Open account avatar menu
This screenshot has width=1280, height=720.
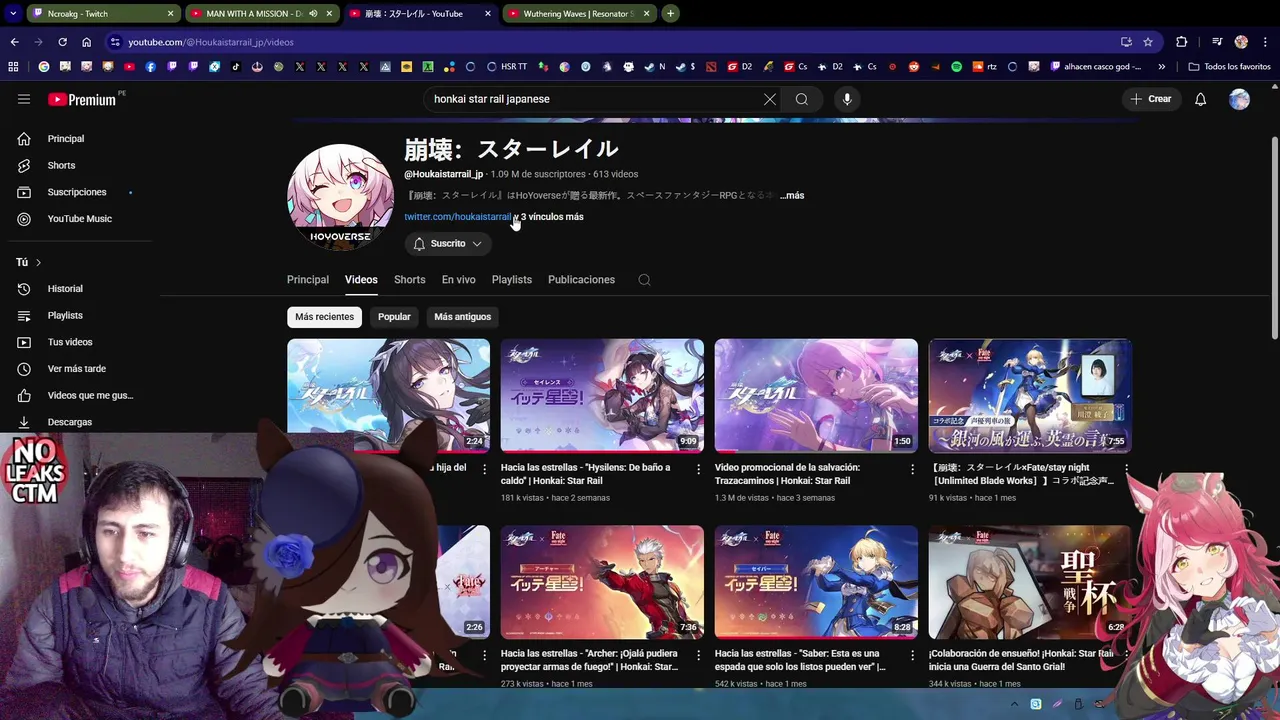(1240, 99)
